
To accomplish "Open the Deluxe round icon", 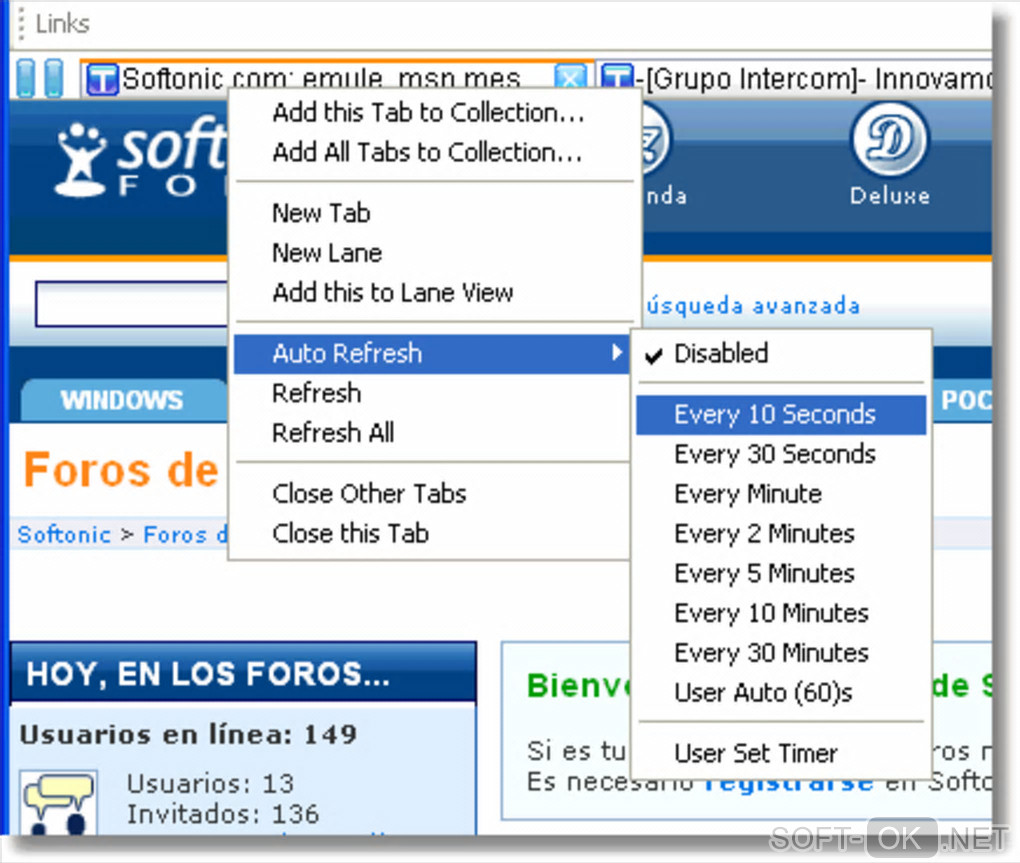I will [889, 139].
